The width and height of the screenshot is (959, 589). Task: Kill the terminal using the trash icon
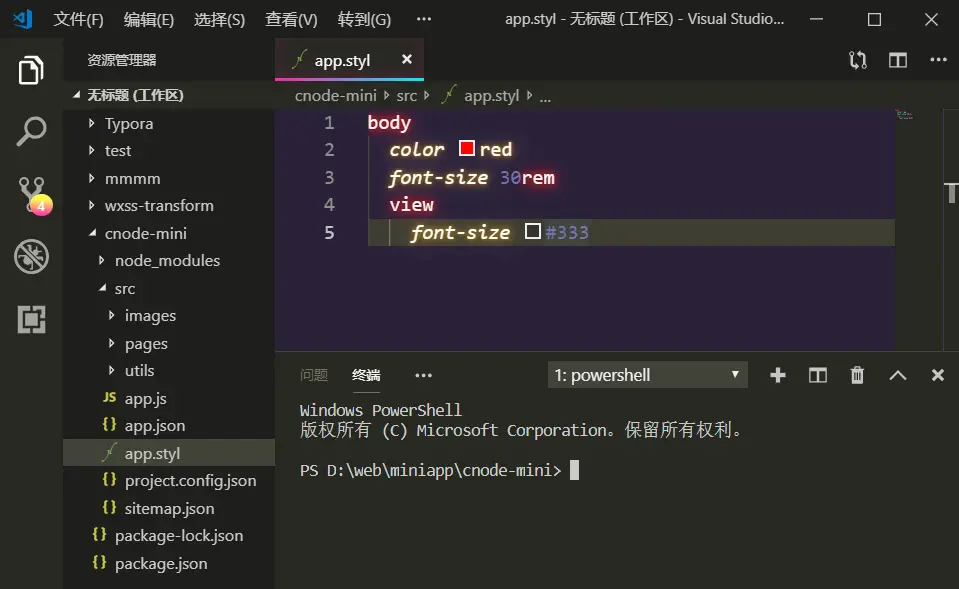pos(857,374)
